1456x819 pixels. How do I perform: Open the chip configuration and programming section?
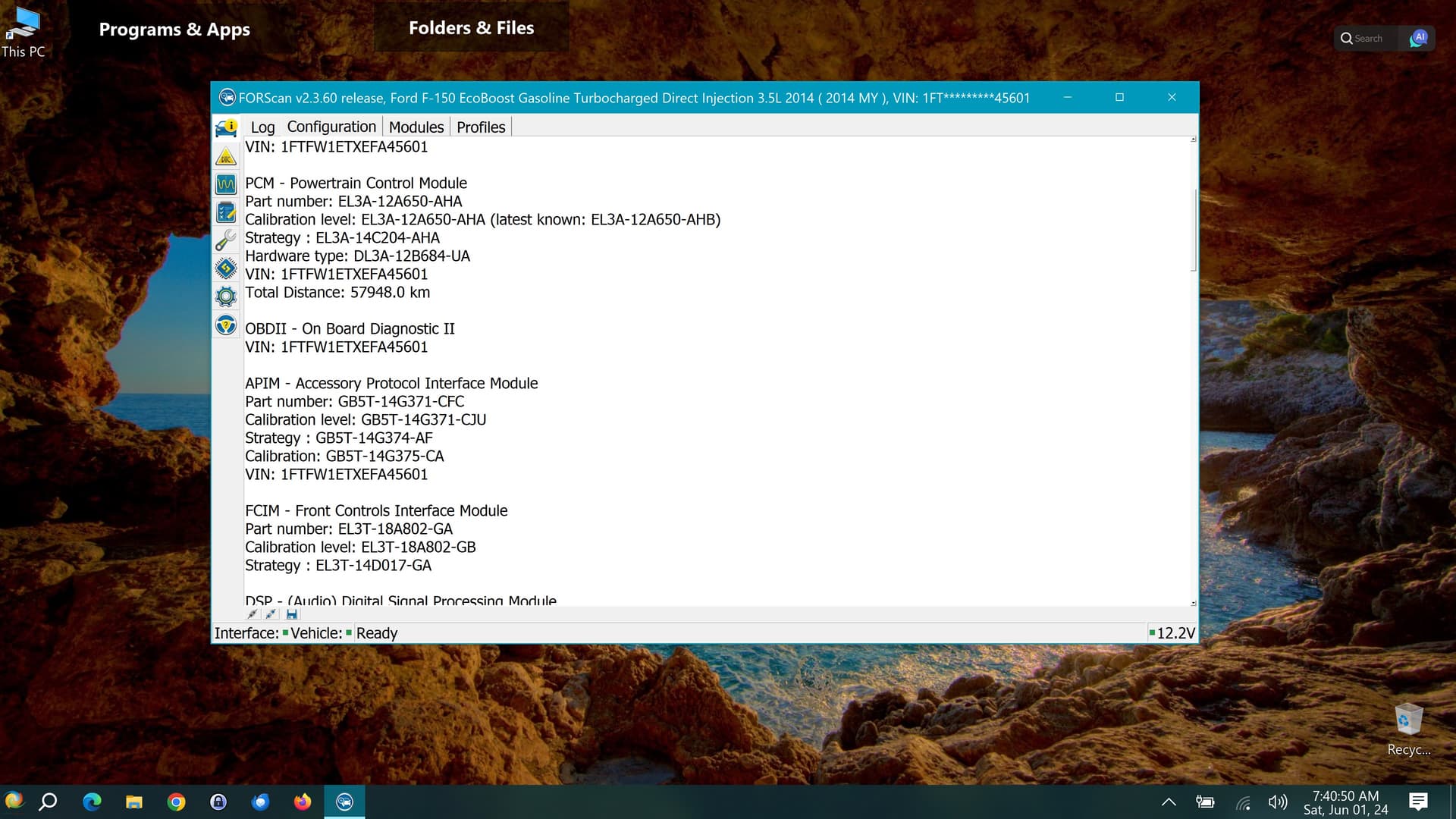tap(226, 268)
